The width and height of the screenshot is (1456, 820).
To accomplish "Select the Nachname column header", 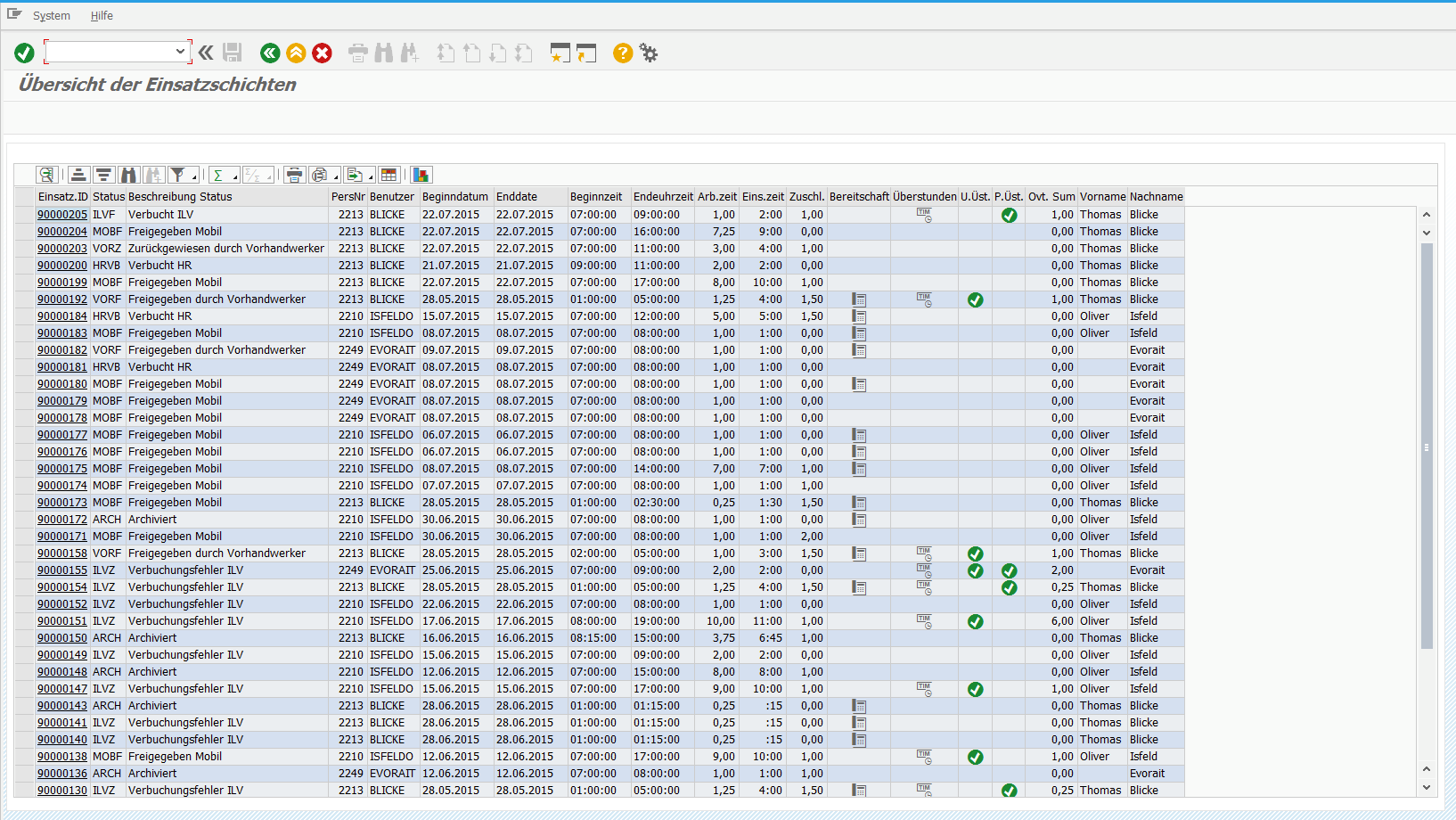I will click(x=1157, y=197).
